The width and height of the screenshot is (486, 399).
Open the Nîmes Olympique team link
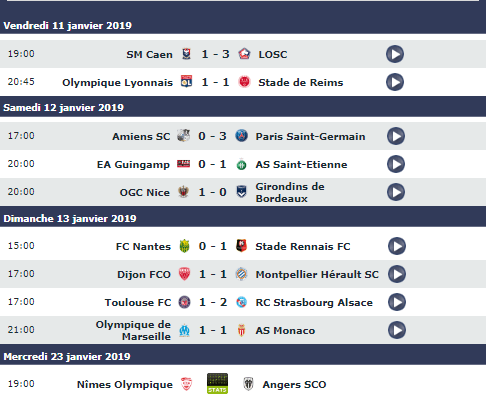125,384
